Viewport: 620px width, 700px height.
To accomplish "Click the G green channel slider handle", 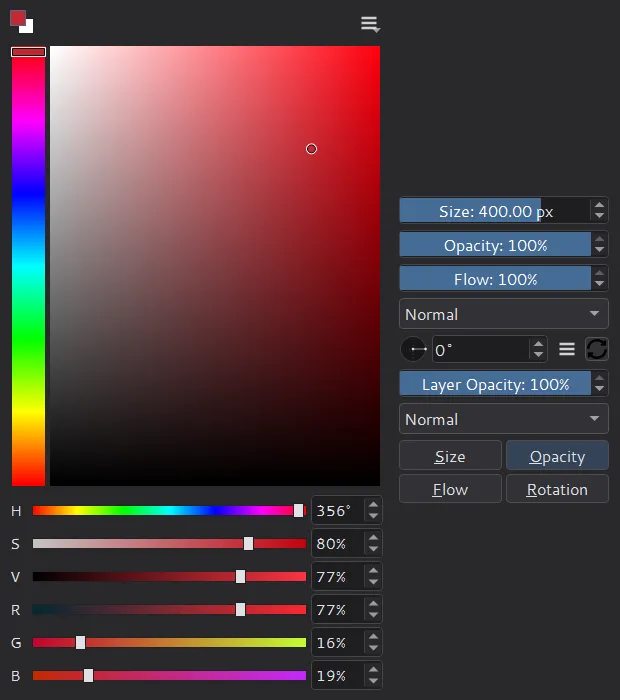I will (80, 642).
